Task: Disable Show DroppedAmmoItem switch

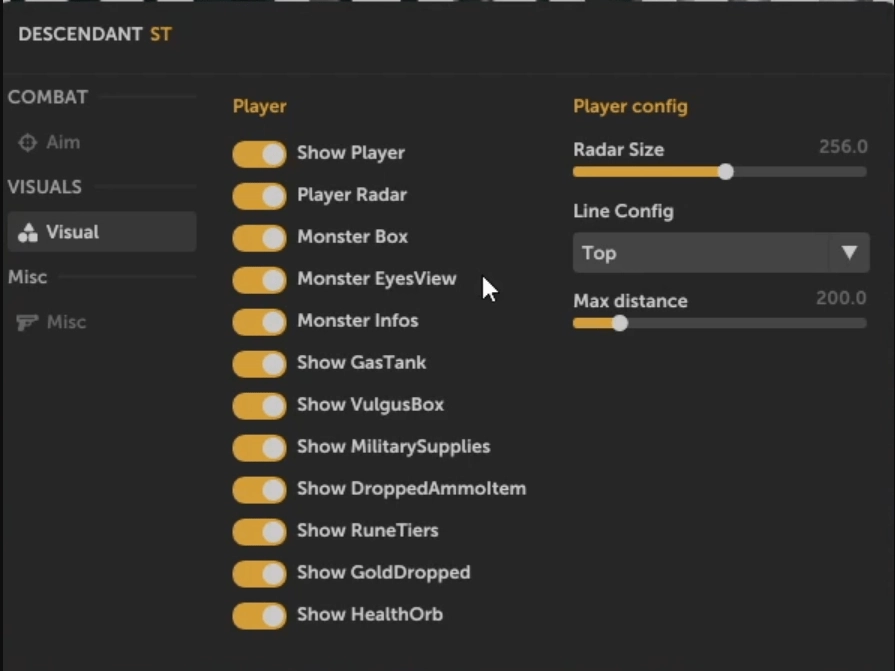Action: 259,490
